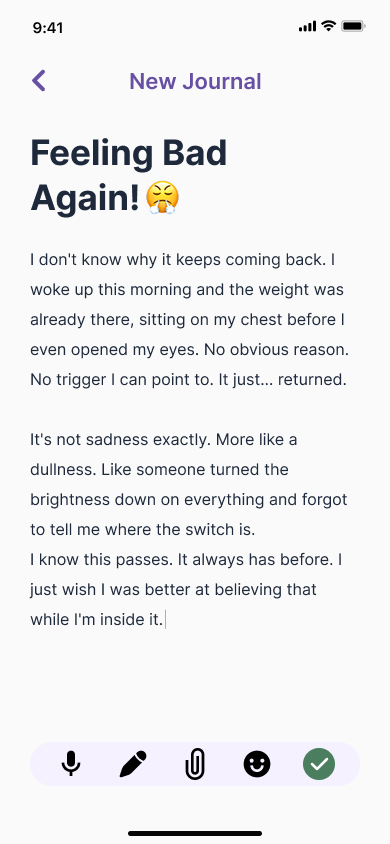The width and height of the screenshot is (390, 844).
Task: Select the pencil edit tool
Action: click(133, 764)
